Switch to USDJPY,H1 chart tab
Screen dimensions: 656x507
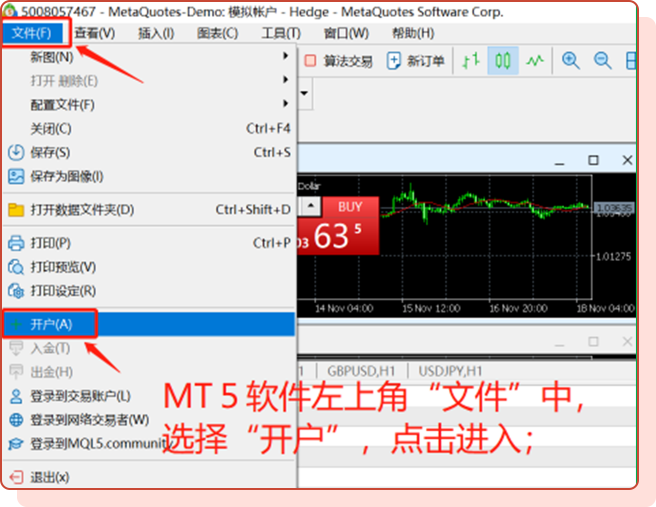pyautogui.click(x=450, y=371)
